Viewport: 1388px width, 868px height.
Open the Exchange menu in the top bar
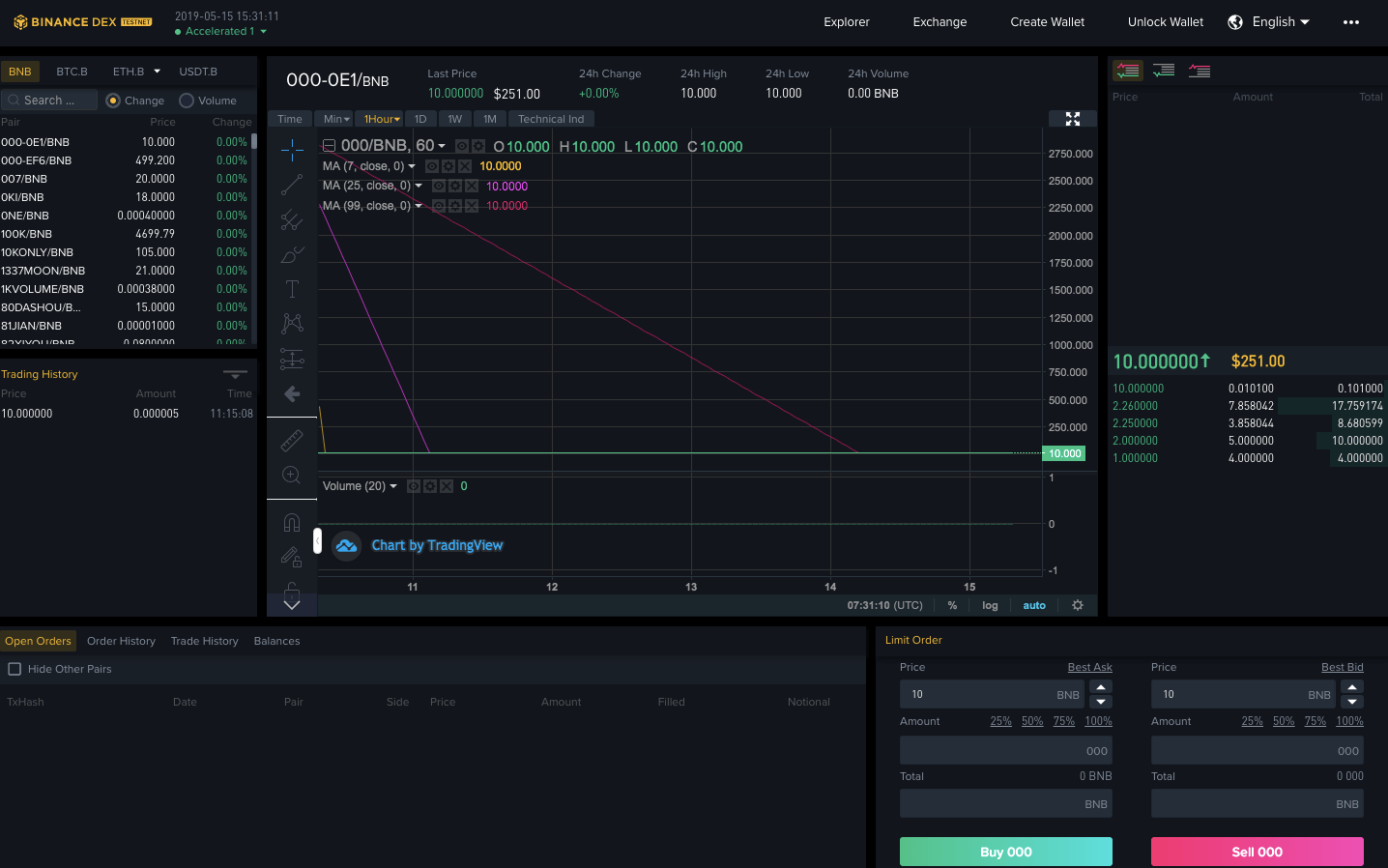(x=939, y=21)
